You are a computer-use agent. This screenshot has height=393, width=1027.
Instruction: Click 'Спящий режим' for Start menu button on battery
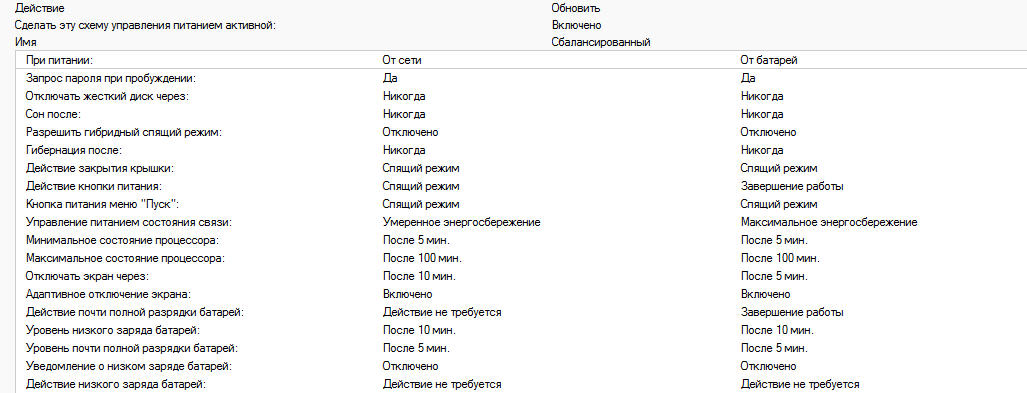click(779, 204)
